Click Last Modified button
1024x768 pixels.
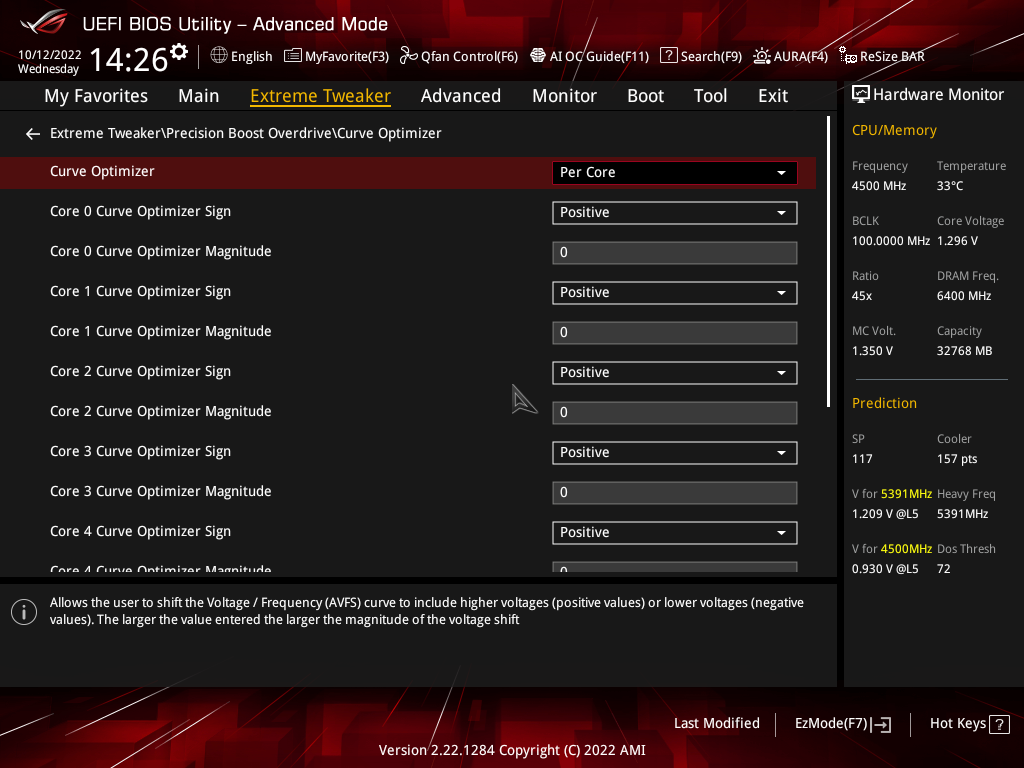pos(716,724)
